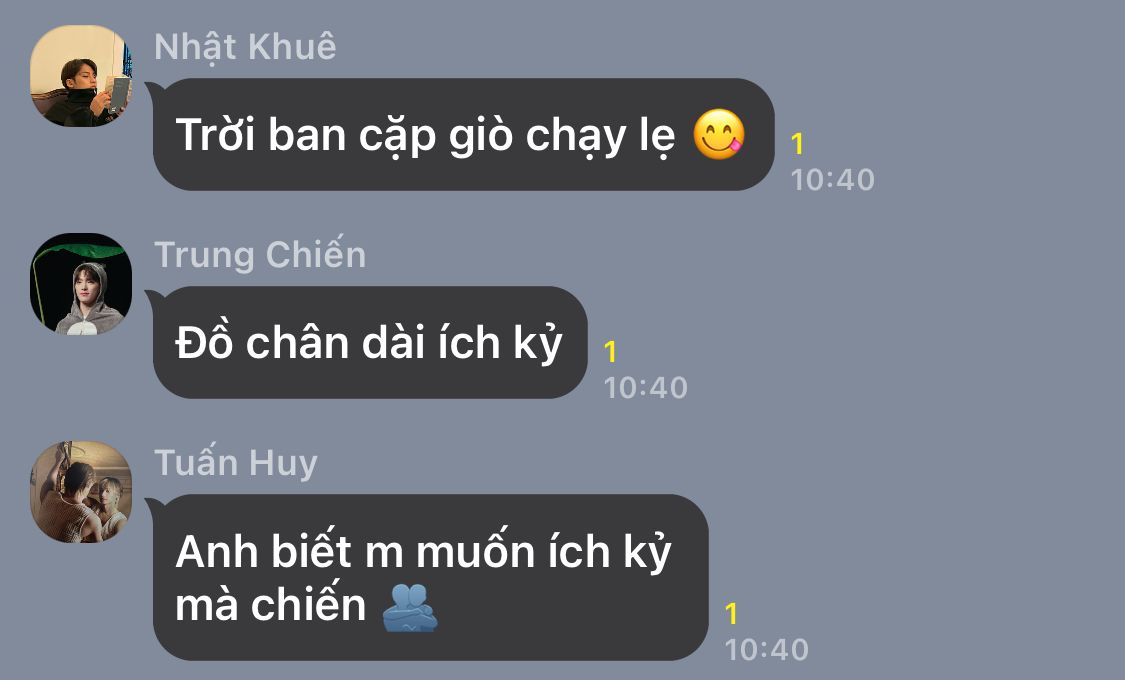Tap the word 'Đồ' in the second bubble

pos(204,342)
